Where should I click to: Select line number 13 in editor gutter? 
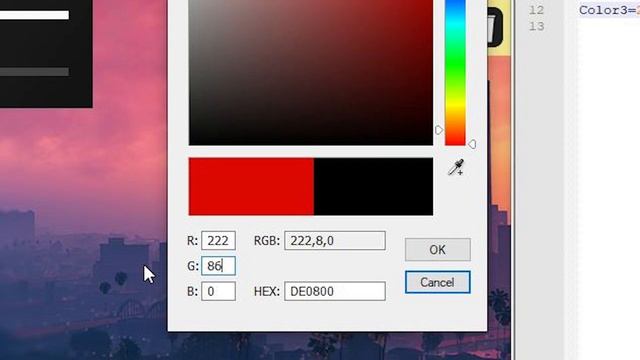pos(536,27)
